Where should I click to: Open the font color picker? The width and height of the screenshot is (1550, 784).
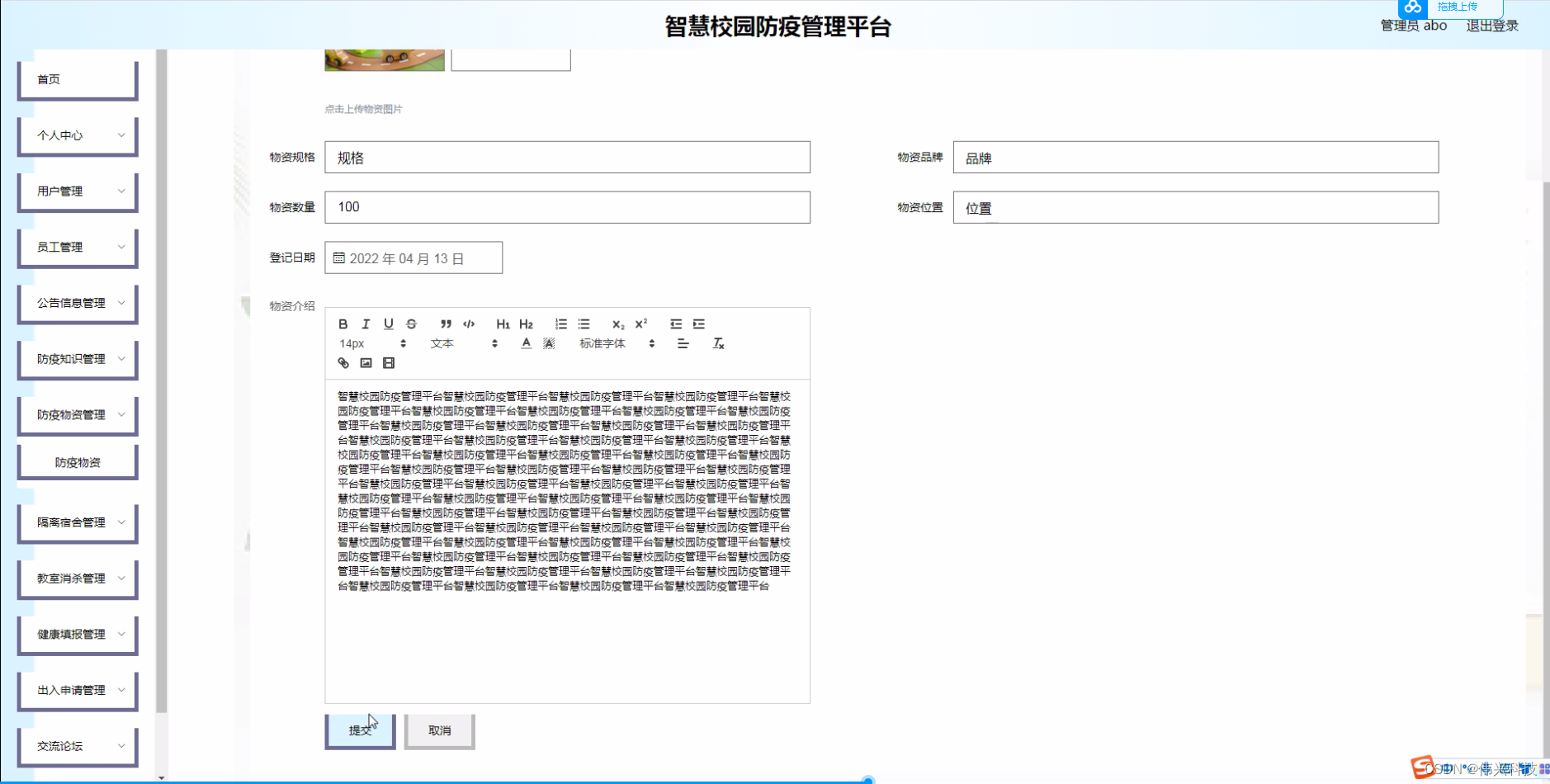coord(526,343)
